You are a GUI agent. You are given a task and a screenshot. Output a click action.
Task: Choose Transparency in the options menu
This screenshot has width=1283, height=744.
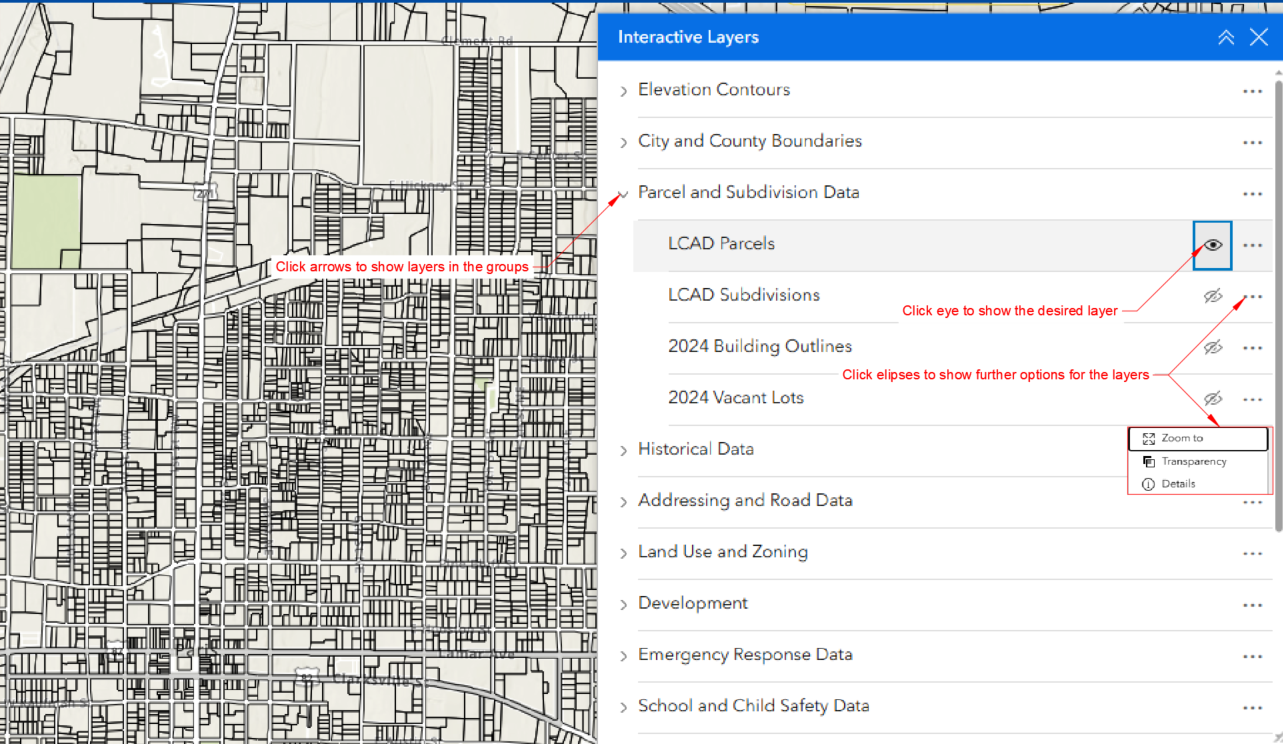pos(1193,462)
